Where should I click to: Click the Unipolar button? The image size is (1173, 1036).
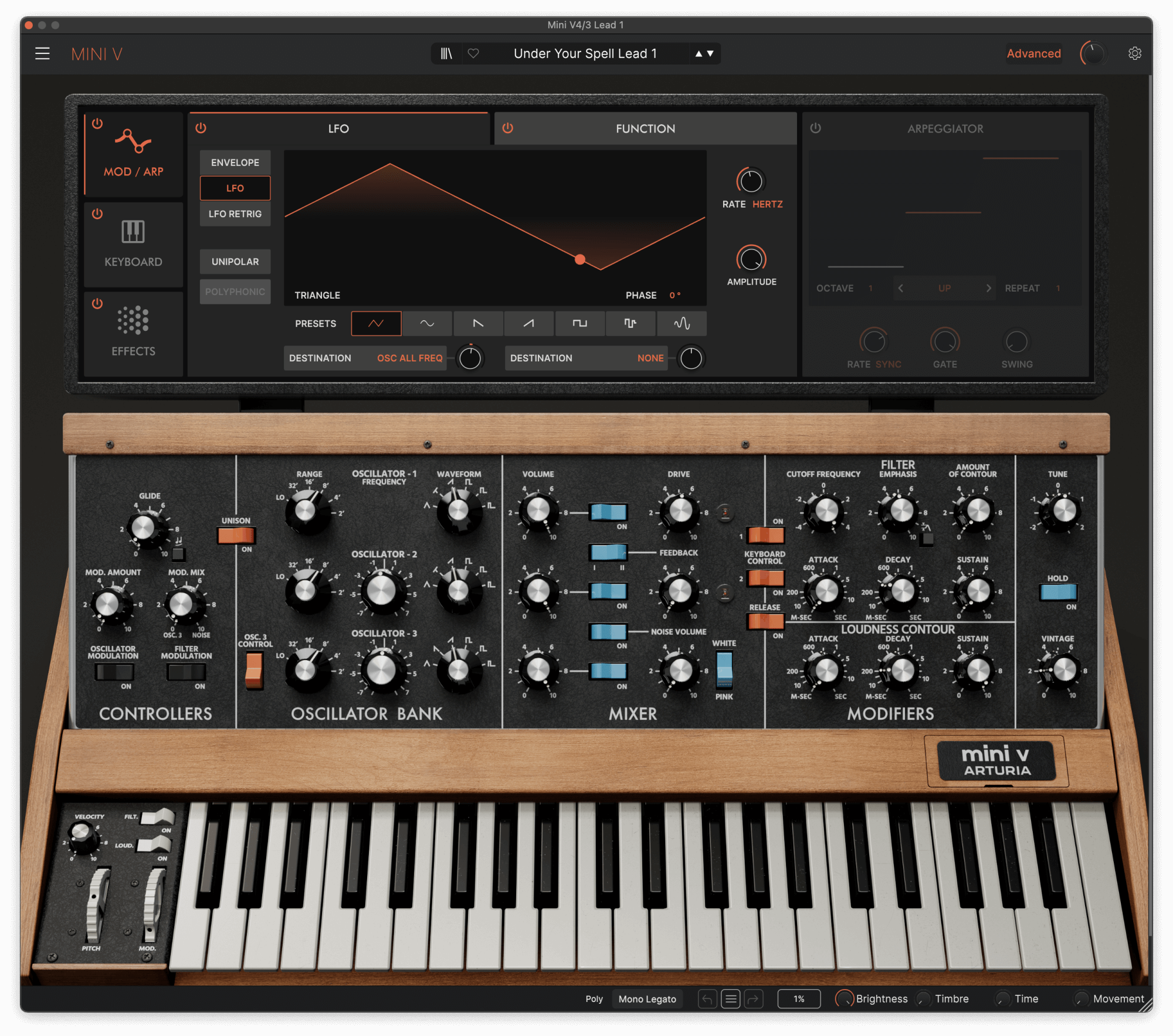point(235,262)
